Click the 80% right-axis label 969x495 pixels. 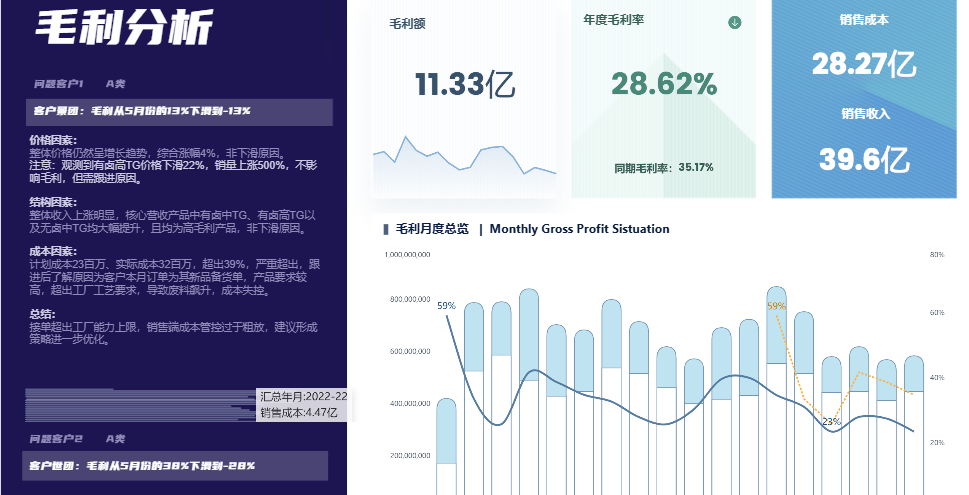[937, 255]
